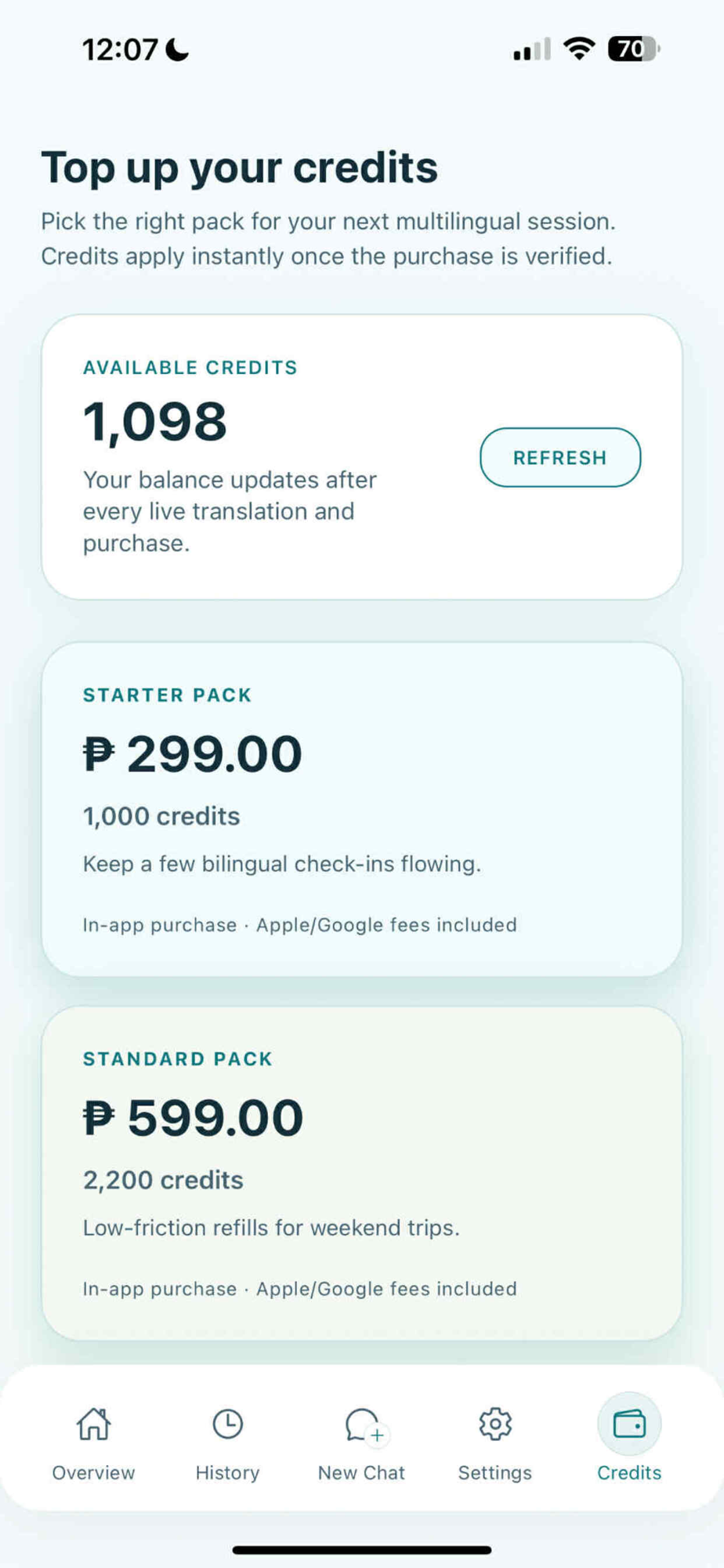
Task: Tap the Credits wallet icon
Action: coord(629,1424)
